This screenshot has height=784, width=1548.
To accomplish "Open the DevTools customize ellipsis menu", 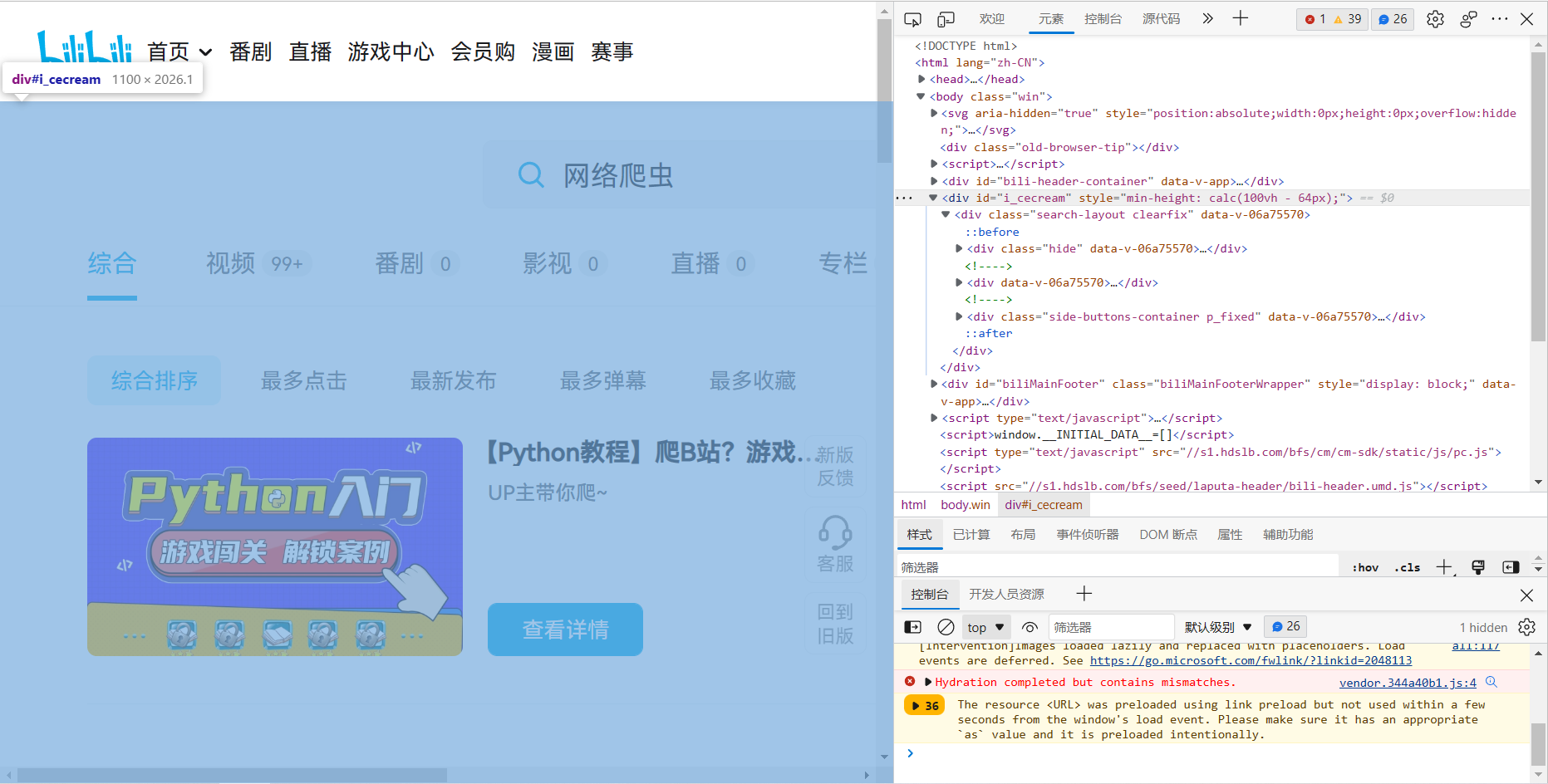I will coord(1500,18).
